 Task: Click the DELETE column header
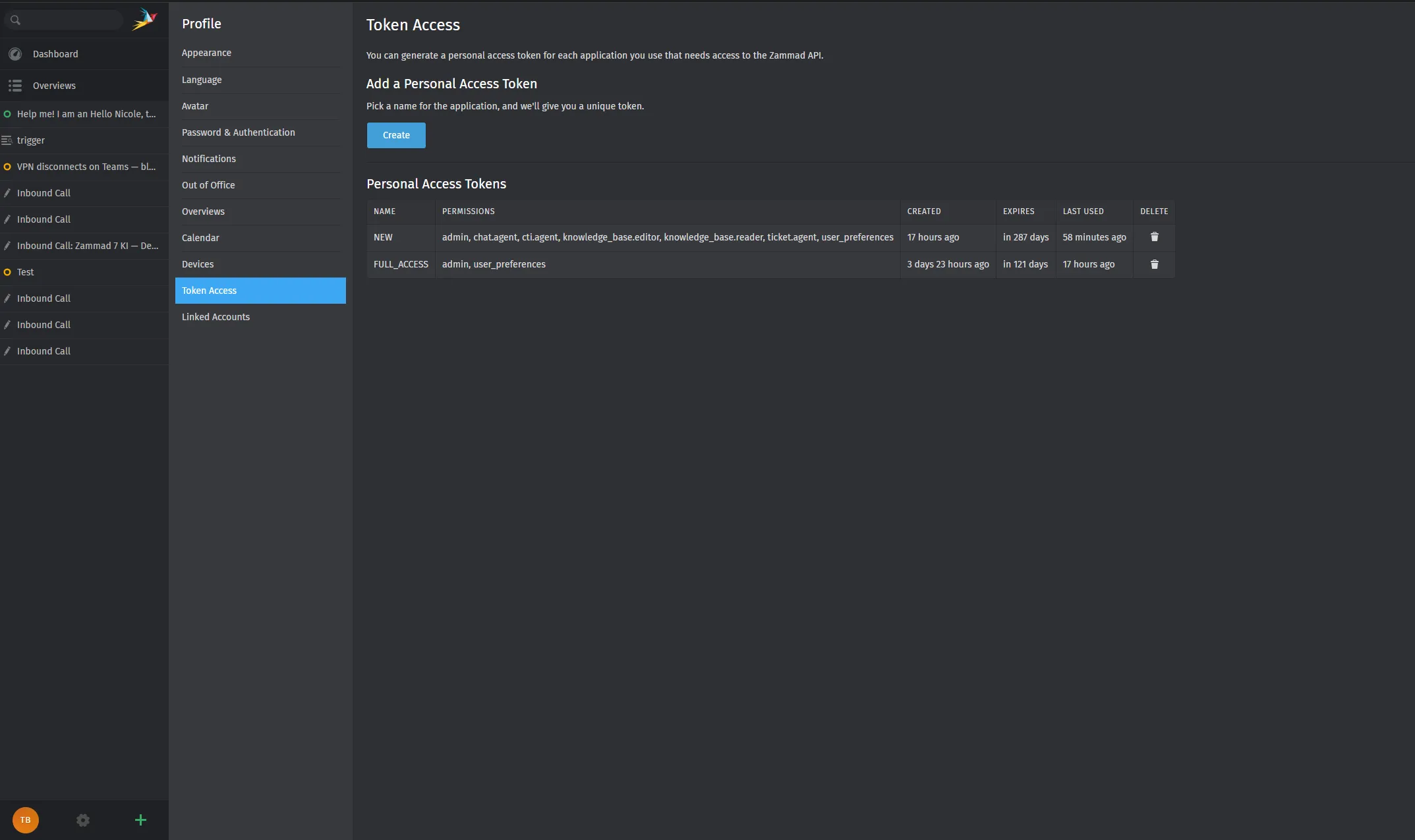point(1154,211)
